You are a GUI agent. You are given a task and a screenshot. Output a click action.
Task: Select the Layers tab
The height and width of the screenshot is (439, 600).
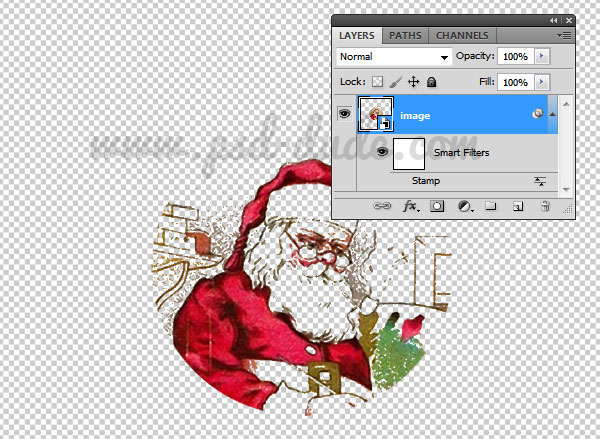357,36
